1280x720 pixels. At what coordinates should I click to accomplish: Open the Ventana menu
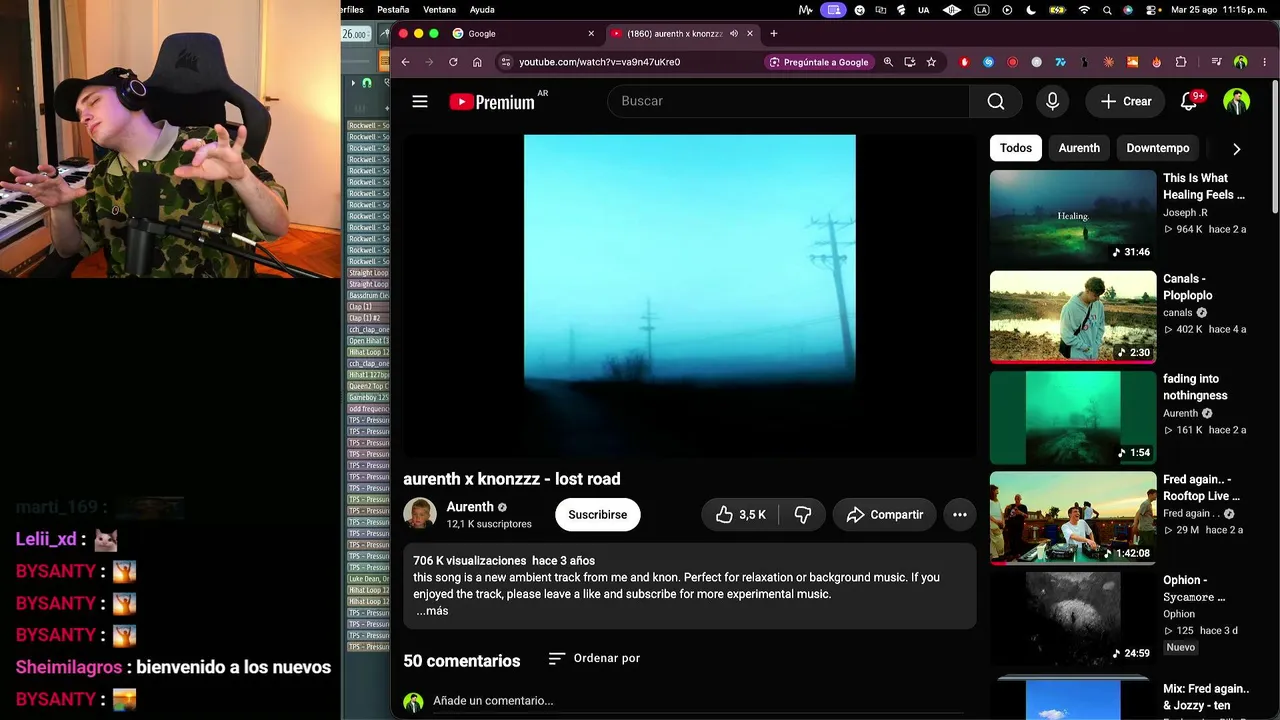(439, 10)
